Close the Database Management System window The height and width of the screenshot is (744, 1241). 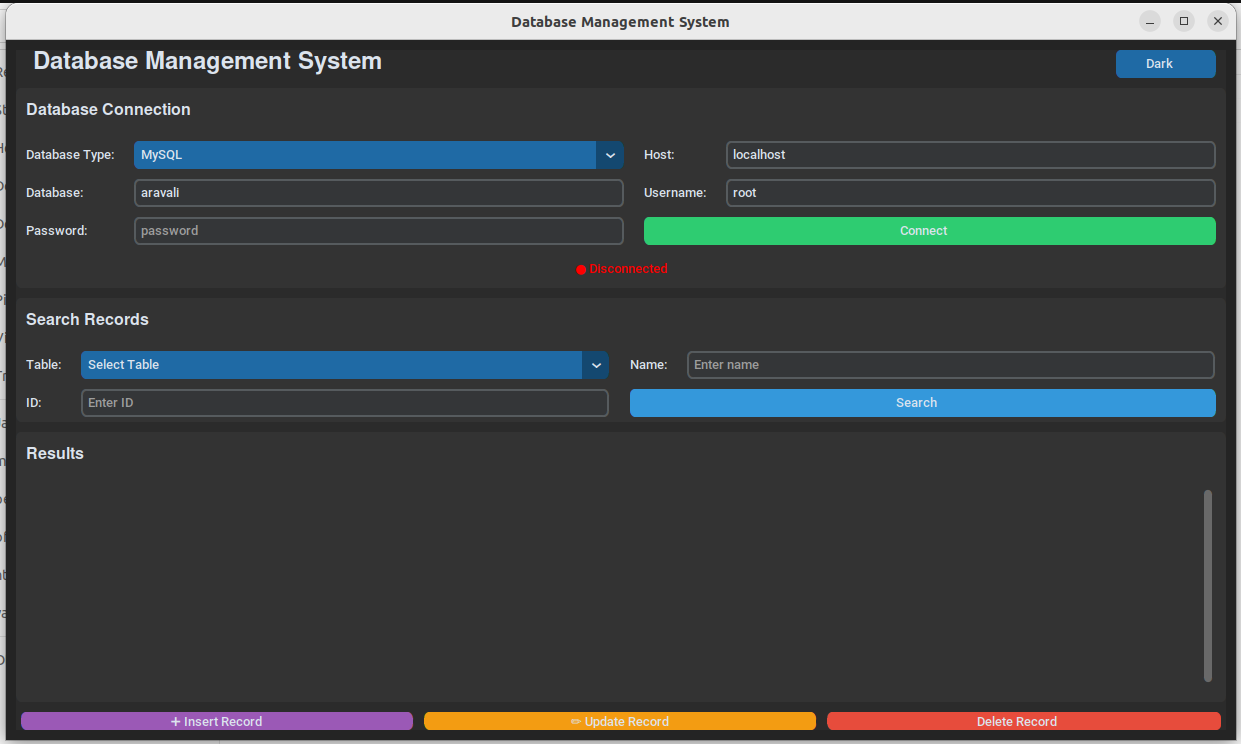[x=1217, y=21]
